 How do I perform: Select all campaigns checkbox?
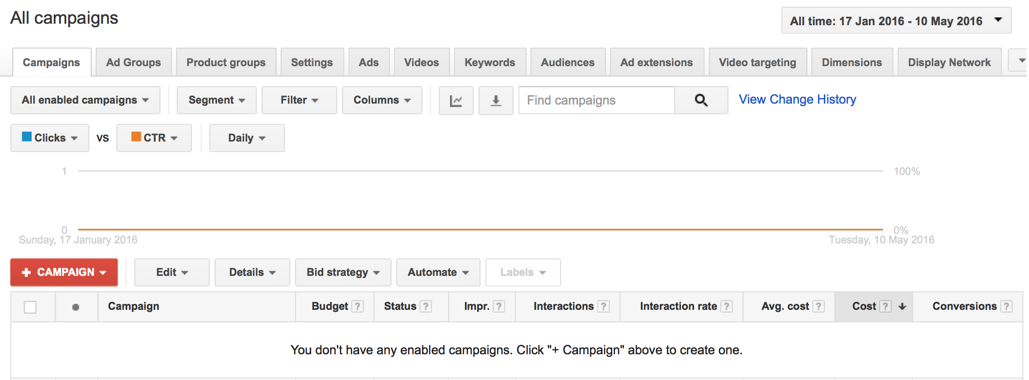(x=30, y=306)
